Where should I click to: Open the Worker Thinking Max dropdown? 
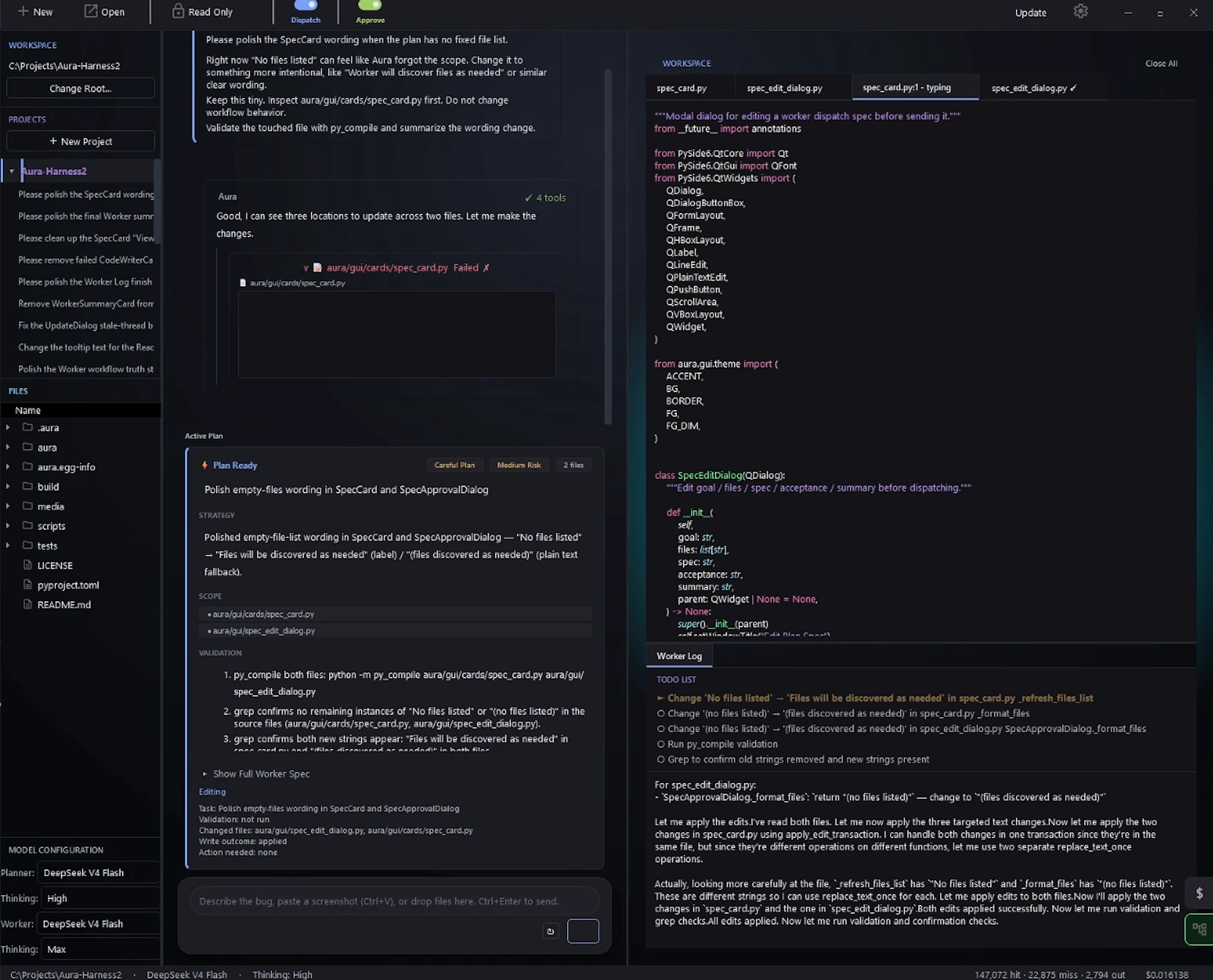click(x=99, y=949)
